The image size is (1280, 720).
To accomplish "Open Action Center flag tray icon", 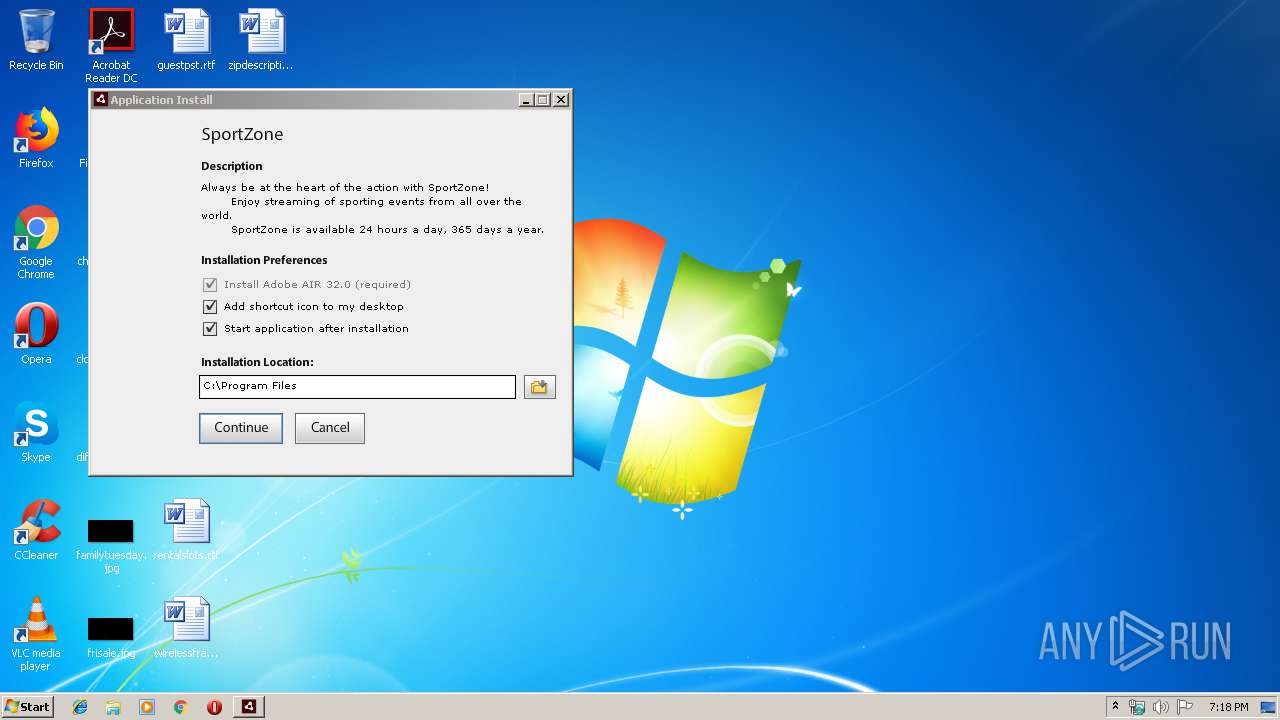I will [x=1185, y=707].
